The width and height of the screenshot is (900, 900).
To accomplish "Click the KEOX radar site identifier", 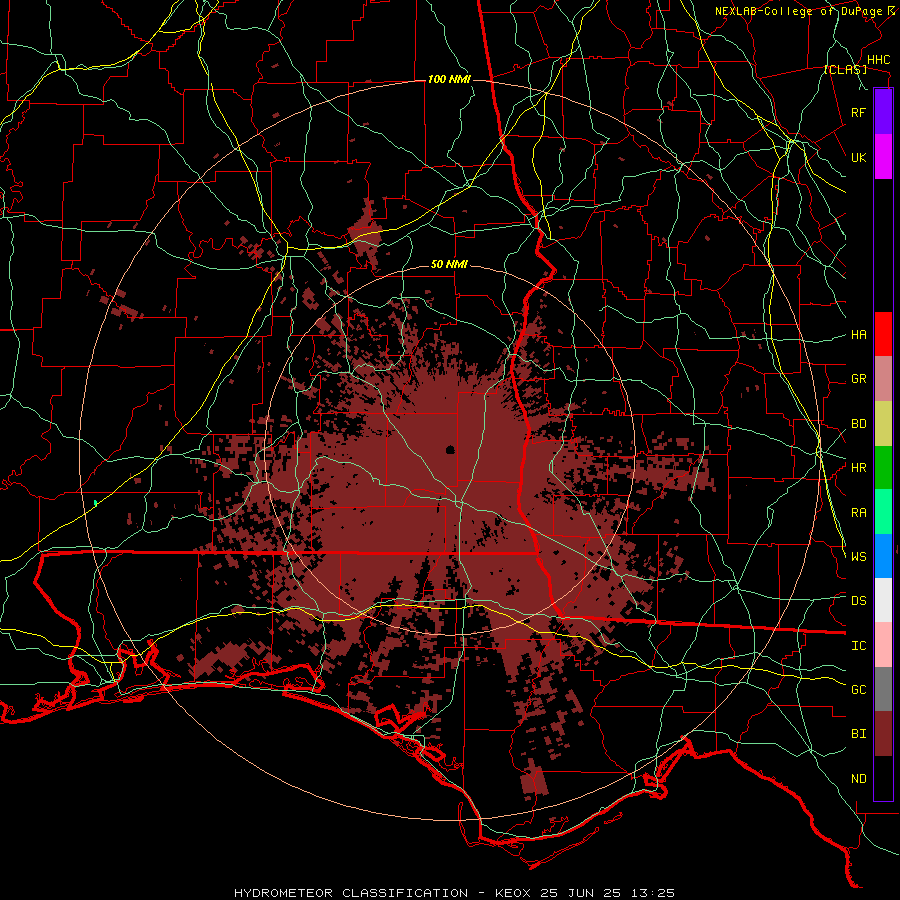I will coord(513,893).
